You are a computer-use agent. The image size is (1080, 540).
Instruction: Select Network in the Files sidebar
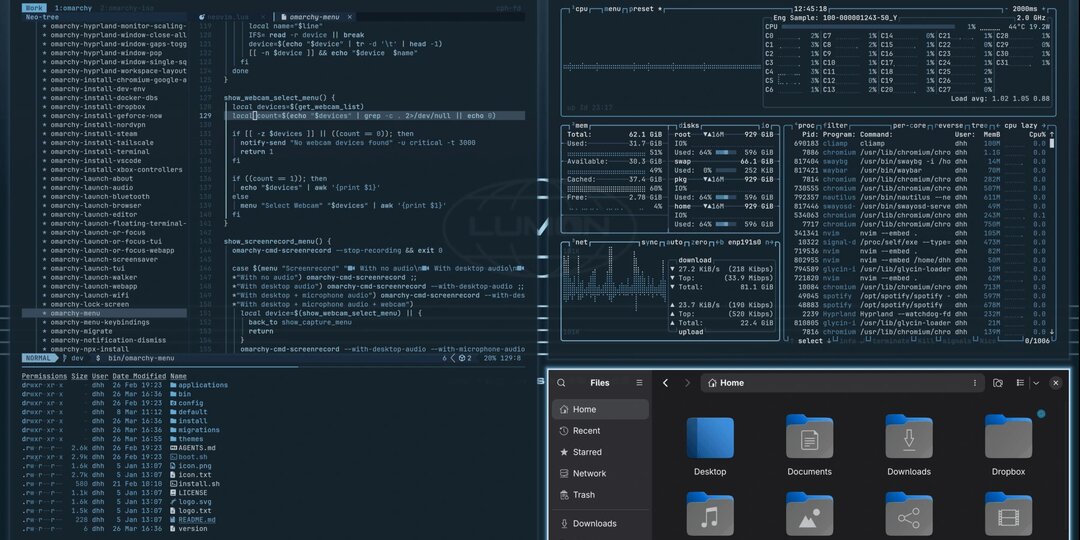(601, 473)
